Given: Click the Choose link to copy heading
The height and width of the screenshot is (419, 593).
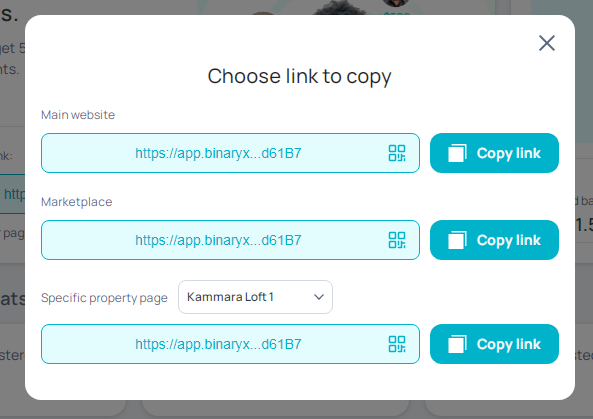Looking at the screenshot, I should [x=299, y=77].
